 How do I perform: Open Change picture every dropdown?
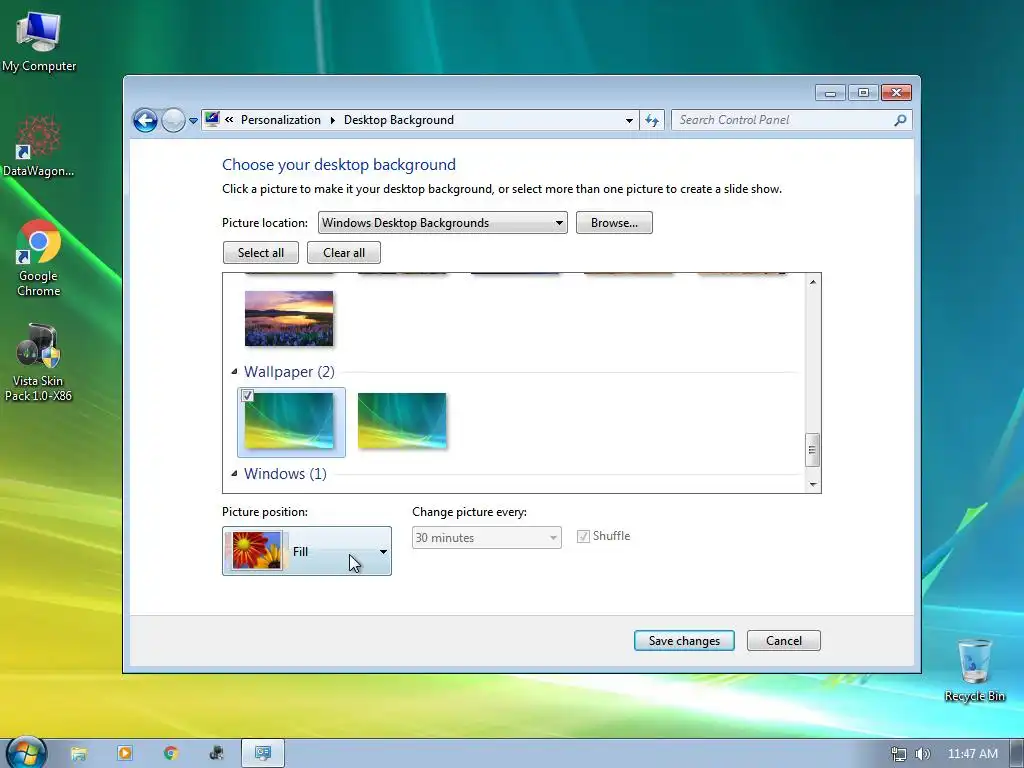click(x=487, y=537)
